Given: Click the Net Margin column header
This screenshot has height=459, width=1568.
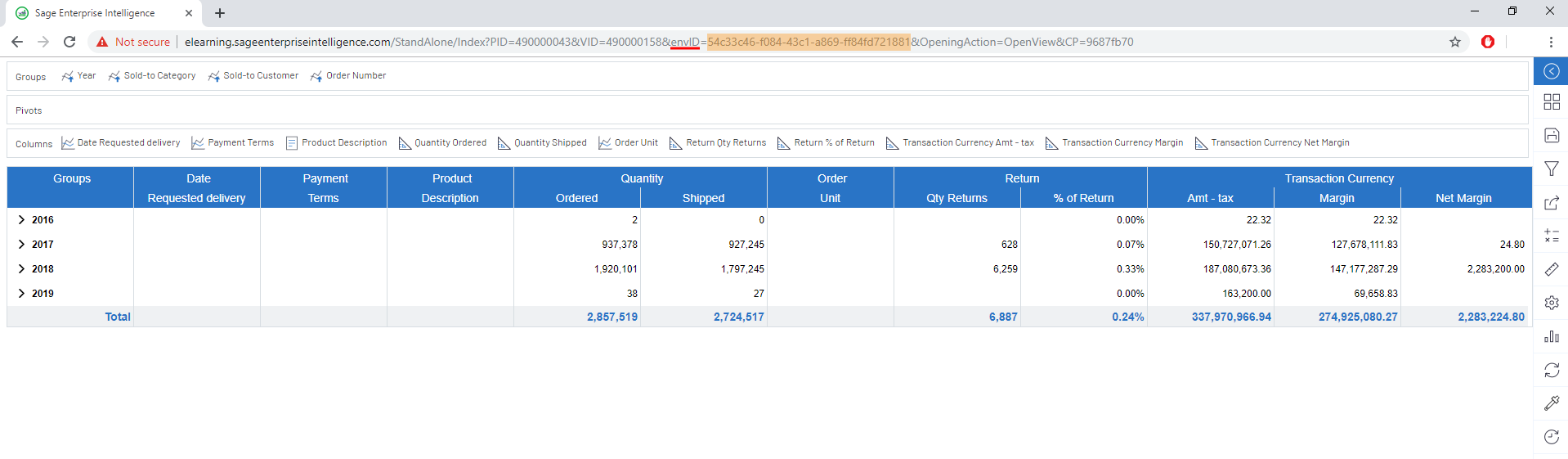Looking at the screenshot, I should point(1463,198).
